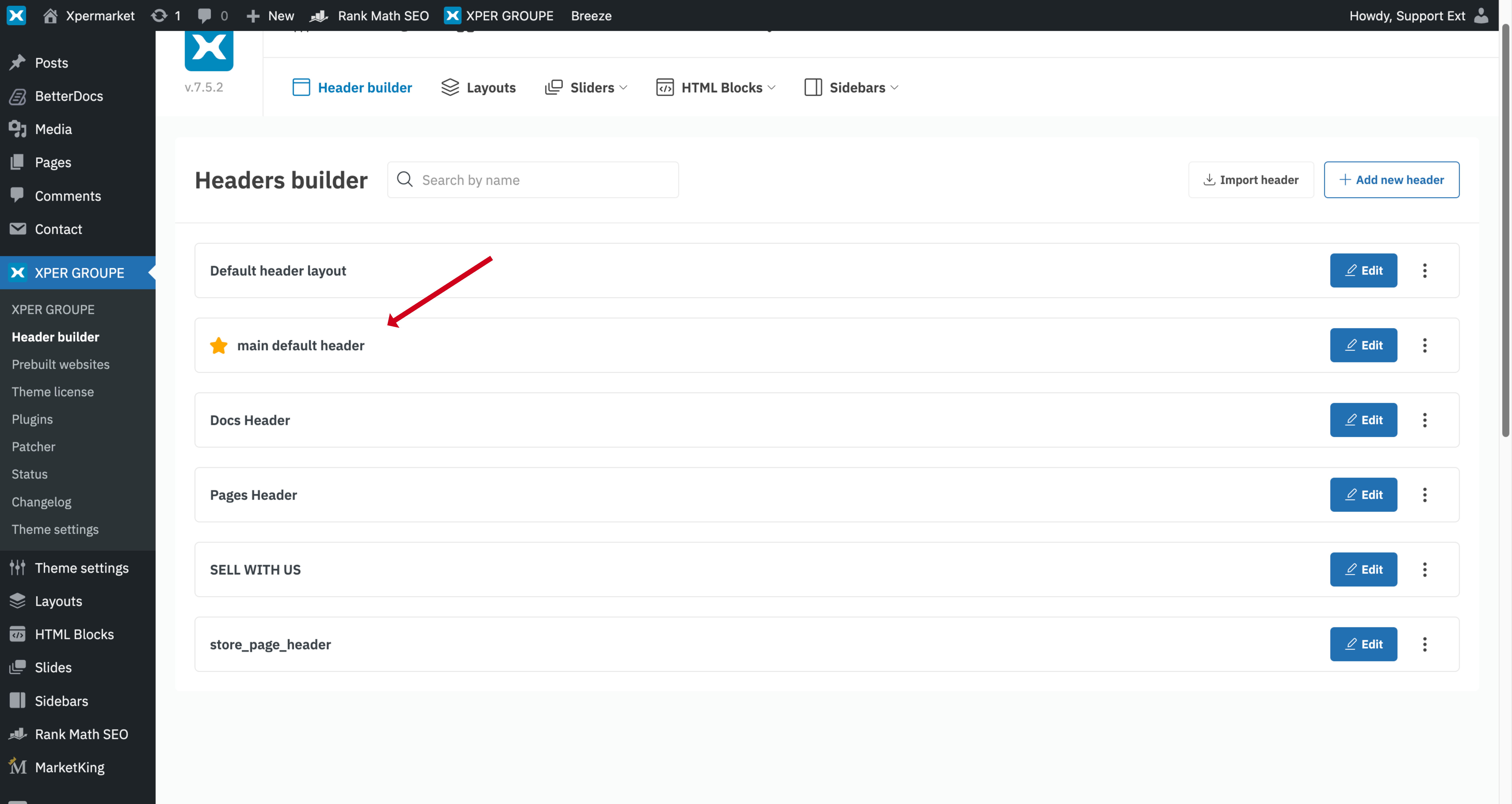1512x804 pixels.
Task: Open options for store_page_header
Action: coord(1425,644)
